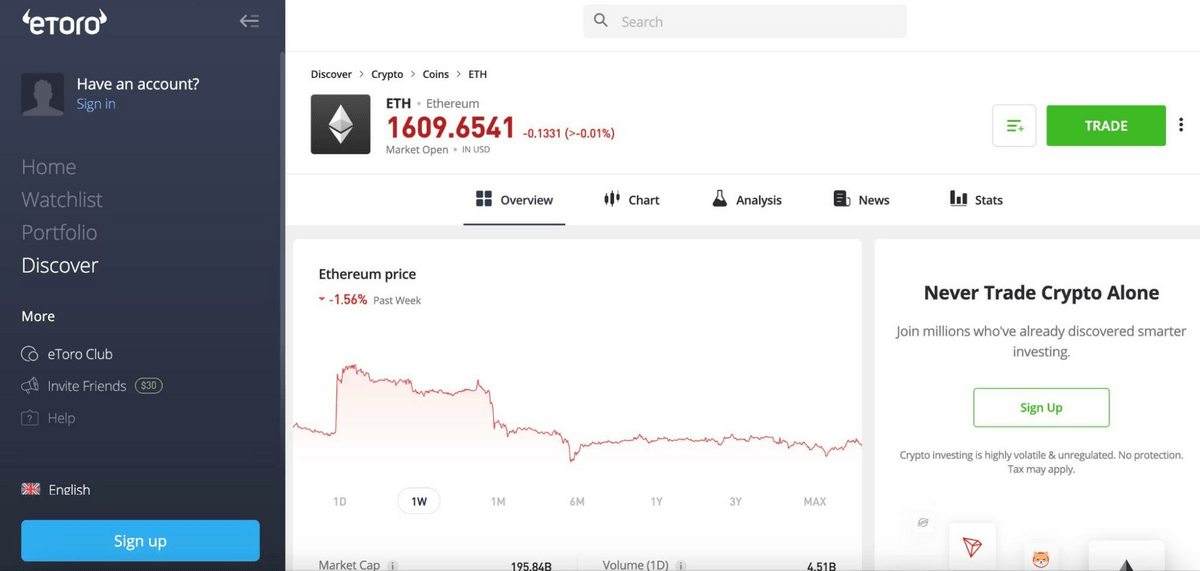Image resolution: width=1200 pixels, height=571 pixels.
Task: Open the Help link
Action: pos(61,418)
